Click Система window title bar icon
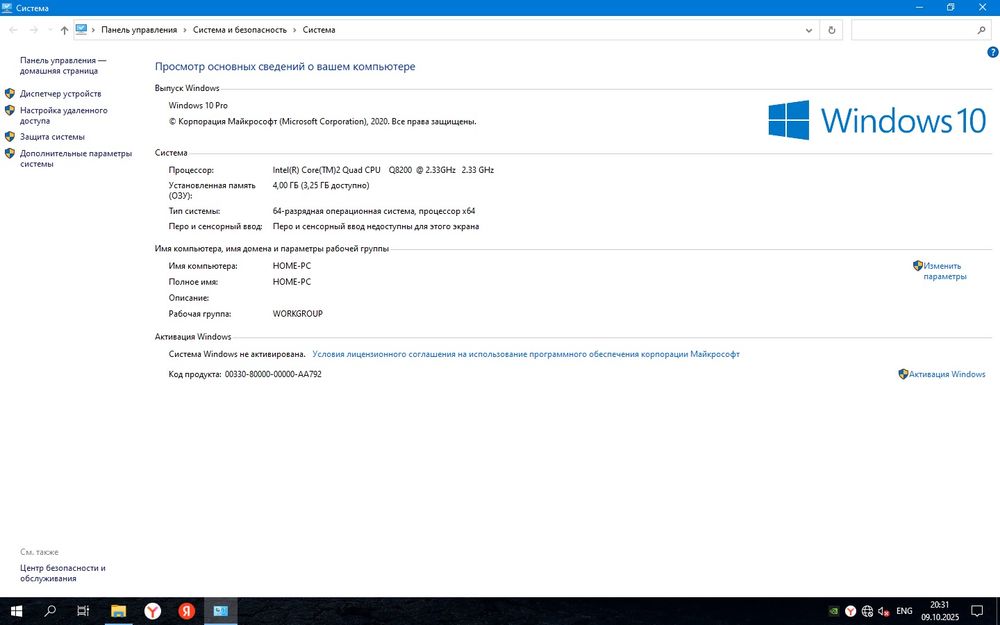The height and width of the screenshot is (625, 1000). point(7,8)
